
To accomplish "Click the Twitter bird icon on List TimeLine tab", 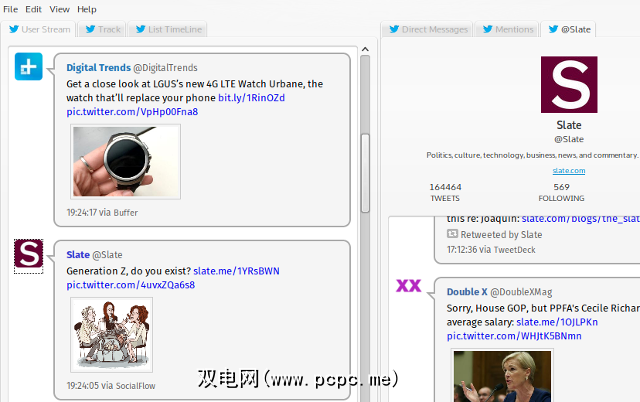I will coord(140,29).
